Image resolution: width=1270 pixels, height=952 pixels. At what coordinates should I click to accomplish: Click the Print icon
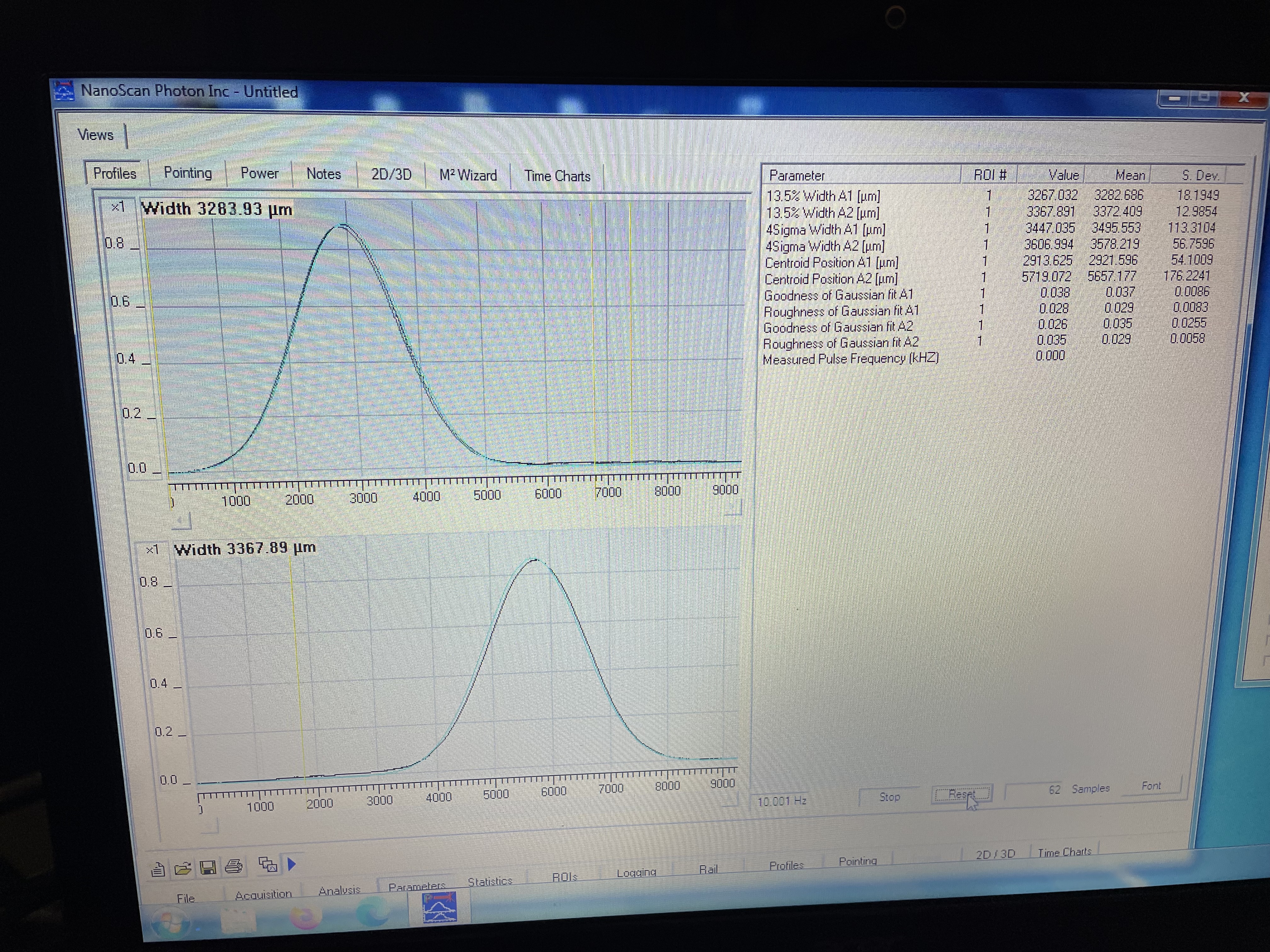[x=234, y=866]
